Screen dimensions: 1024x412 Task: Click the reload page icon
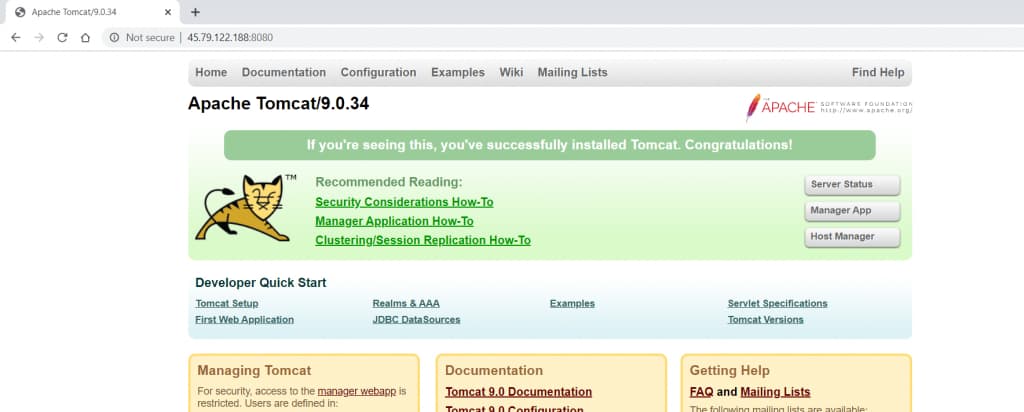[x=62, y=38]
